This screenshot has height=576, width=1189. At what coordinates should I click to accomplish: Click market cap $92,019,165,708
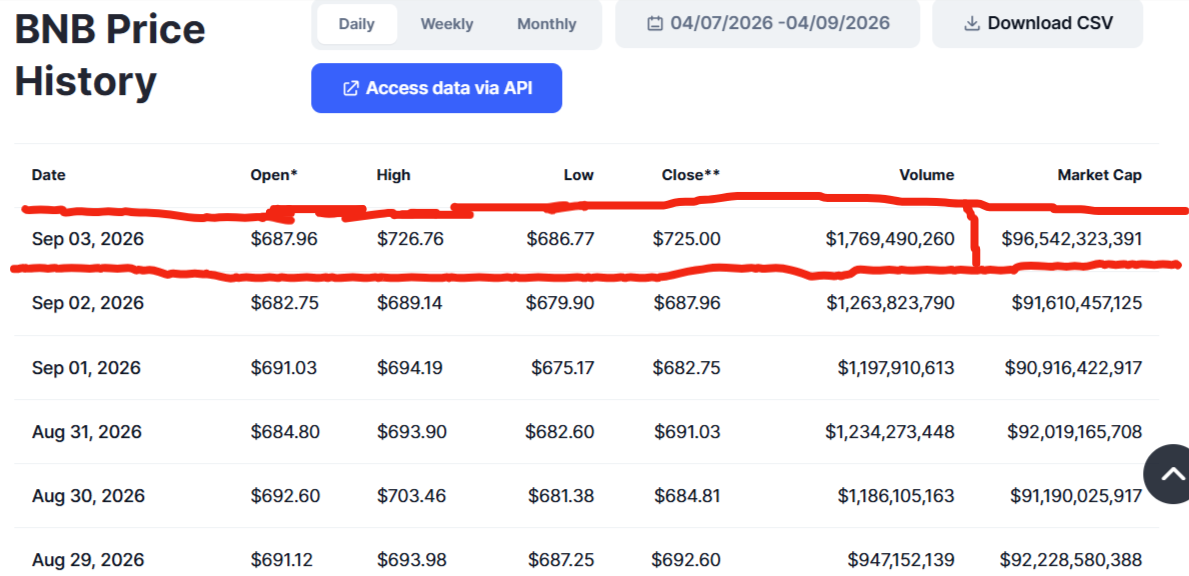click(1074, 432)
